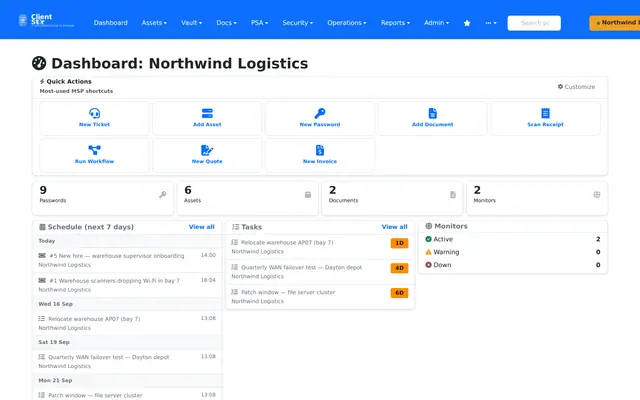Click the list icon by Tasks heading
The image size is (640, 400).
(x=236, y=227)
